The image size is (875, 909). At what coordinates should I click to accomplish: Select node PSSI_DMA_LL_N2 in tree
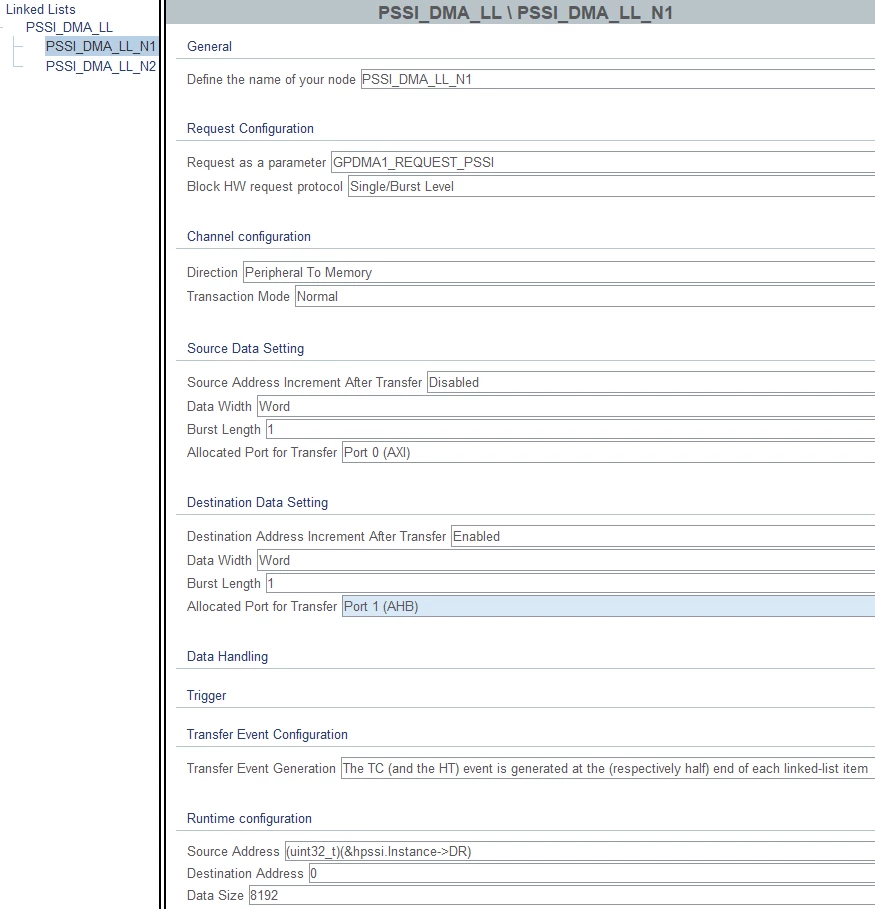(101, 67)
